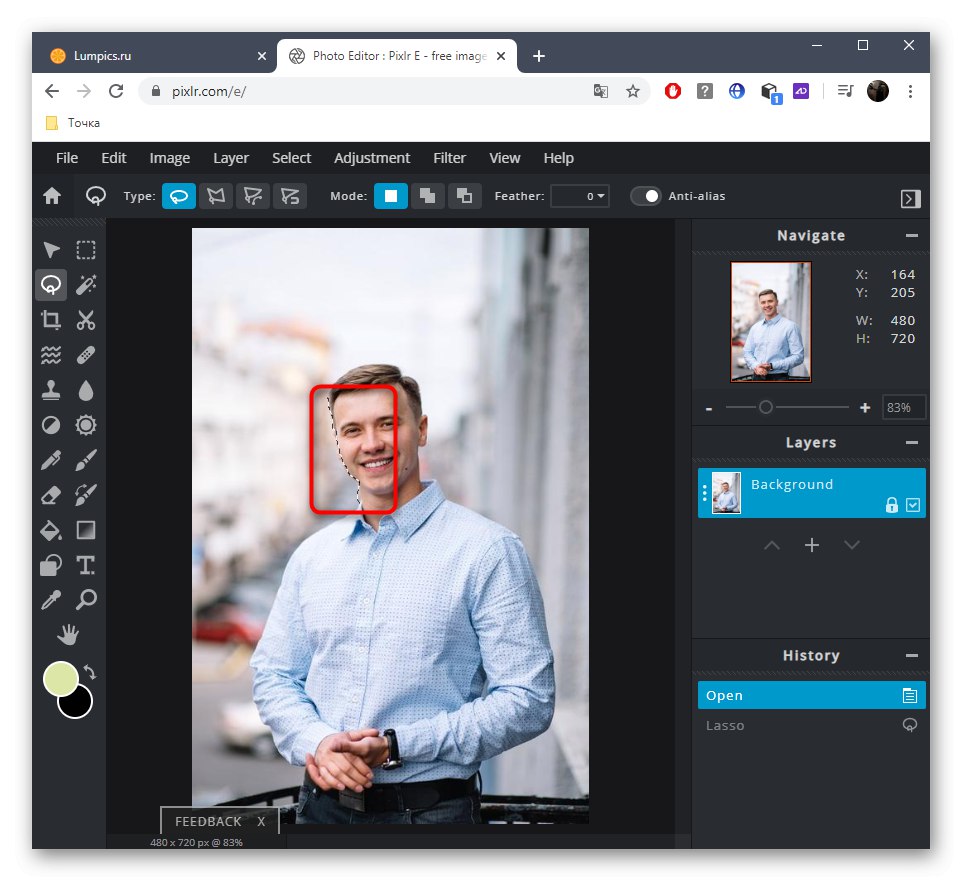The height and width of the screenshot is (881, 962).
Task: Activate the Zoom magnifier tool
Action: pos(86,600)
